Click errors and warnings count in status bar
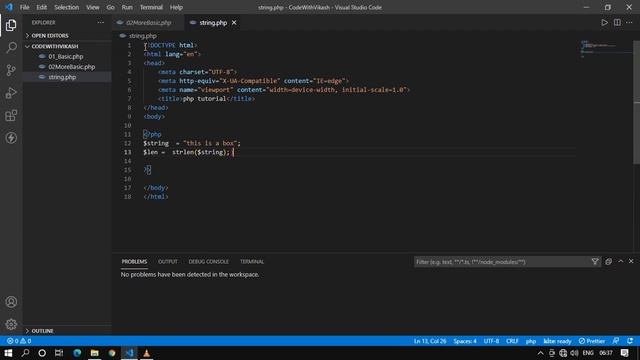 19,341
